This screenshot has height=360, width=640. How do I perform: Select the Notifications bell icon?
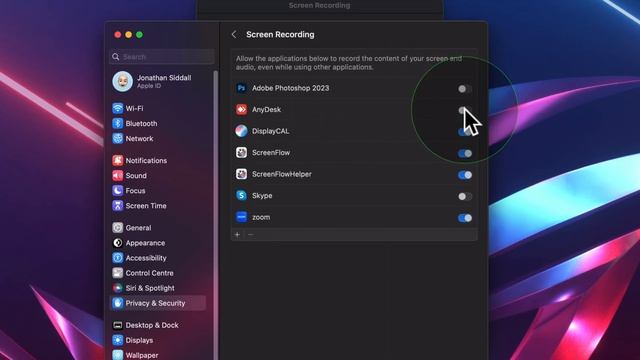point(118,160)
